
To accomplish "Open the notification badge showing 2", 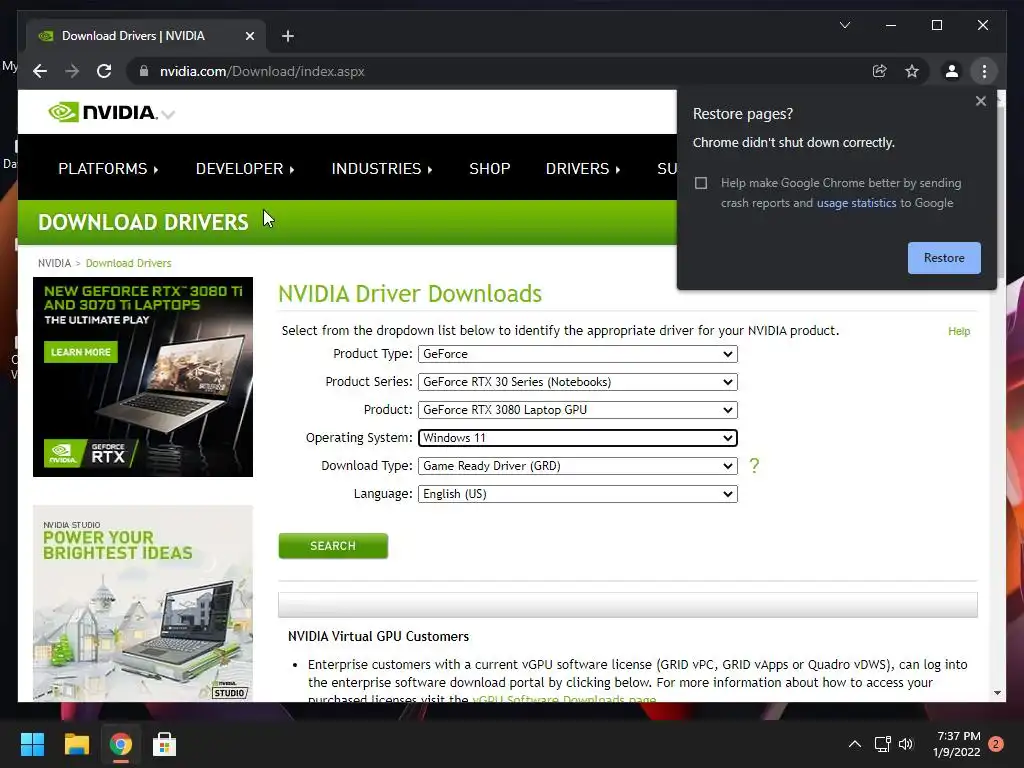I will click(996, 744).
